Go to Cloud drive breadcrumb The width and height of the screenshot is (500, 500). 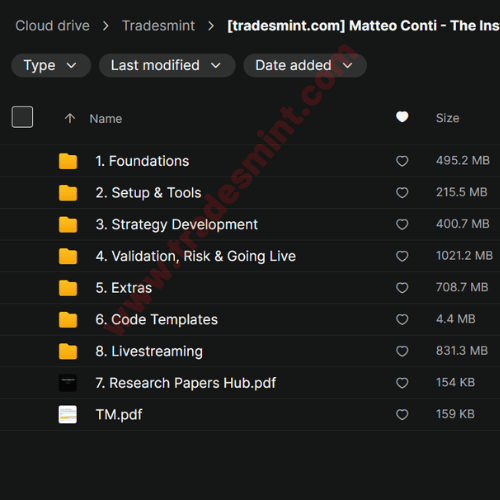52,26
